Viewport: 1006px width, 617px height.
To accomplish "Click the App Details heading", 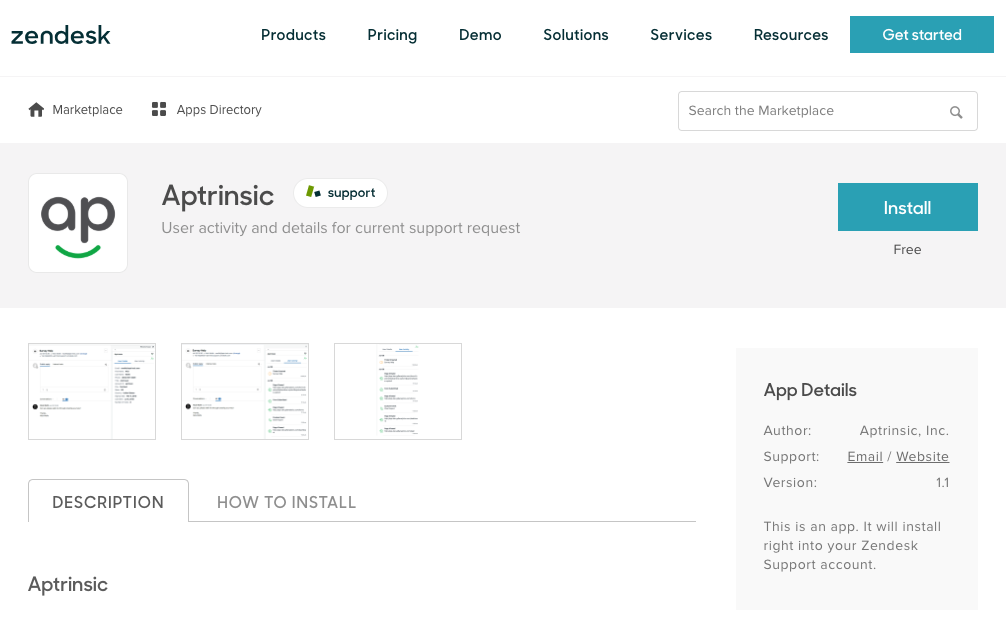I will (x=810, y=390).
